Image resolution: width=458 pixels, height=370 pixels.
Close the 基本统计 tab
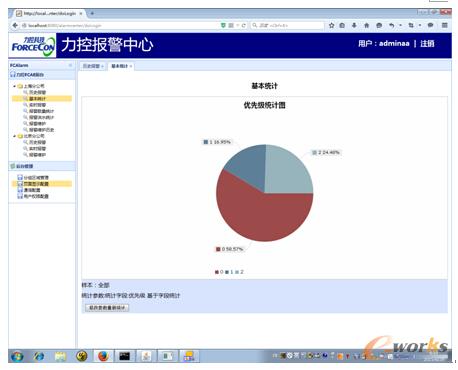131,66
